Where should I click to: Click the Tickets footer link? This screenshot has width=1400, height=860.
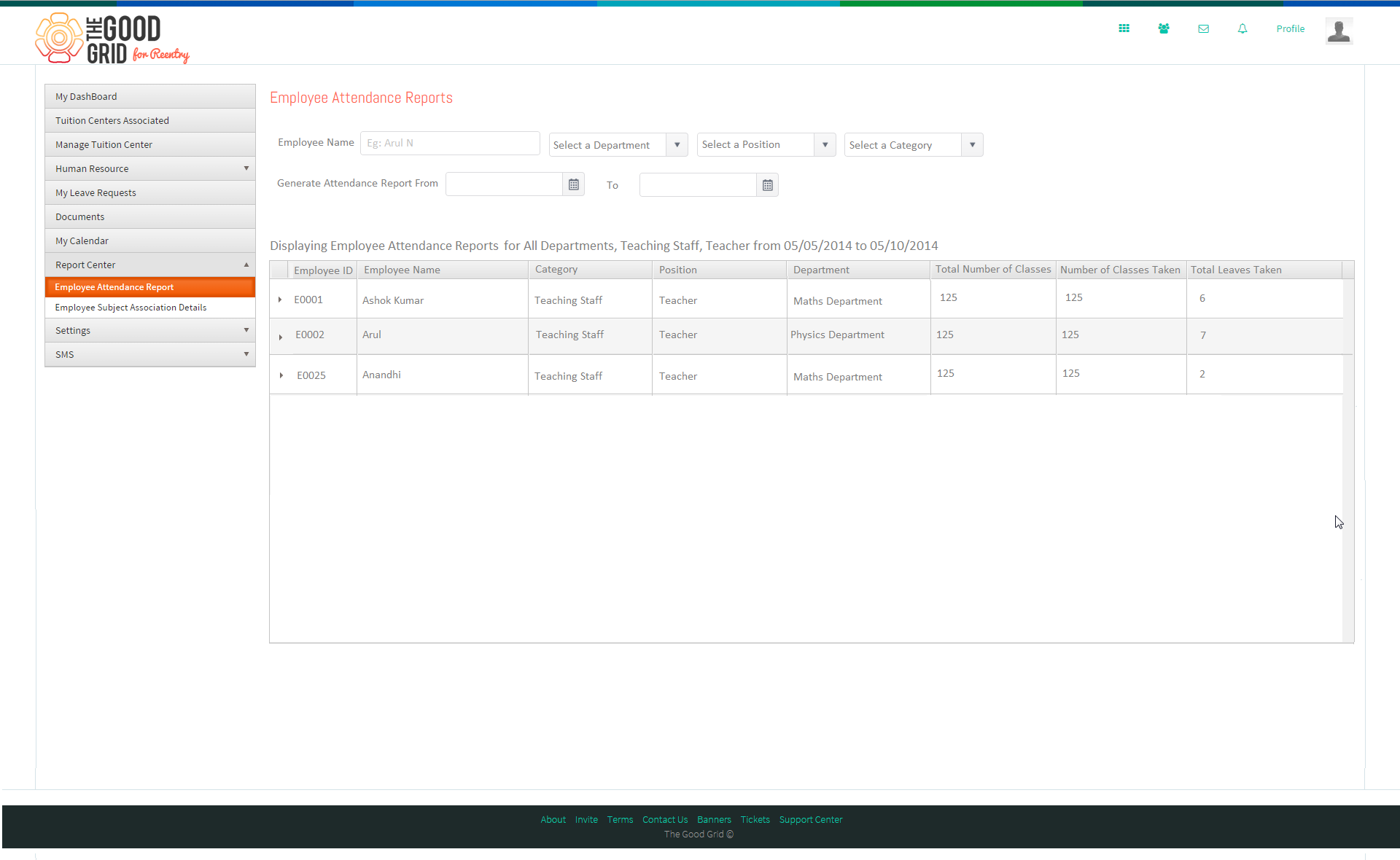tap(755, 820)
